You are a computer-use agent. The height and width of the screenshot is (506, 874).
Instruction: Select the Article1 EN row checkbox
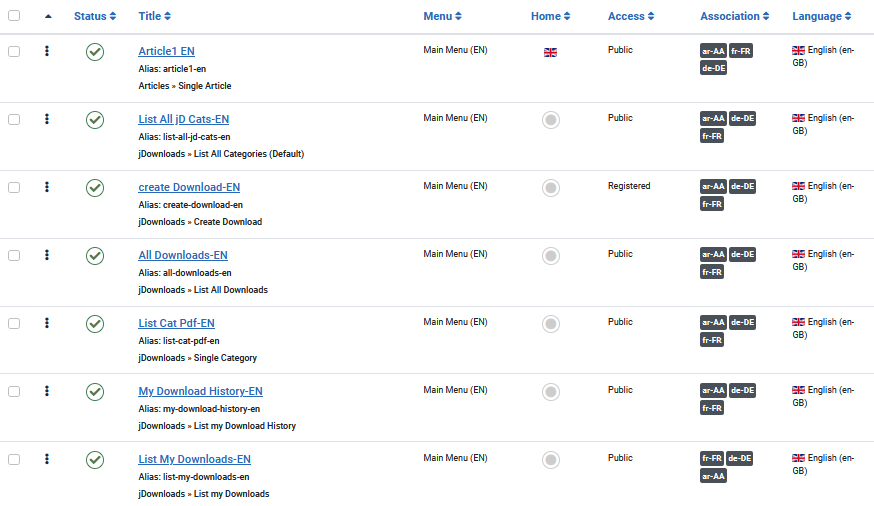(x=14, y=52)
